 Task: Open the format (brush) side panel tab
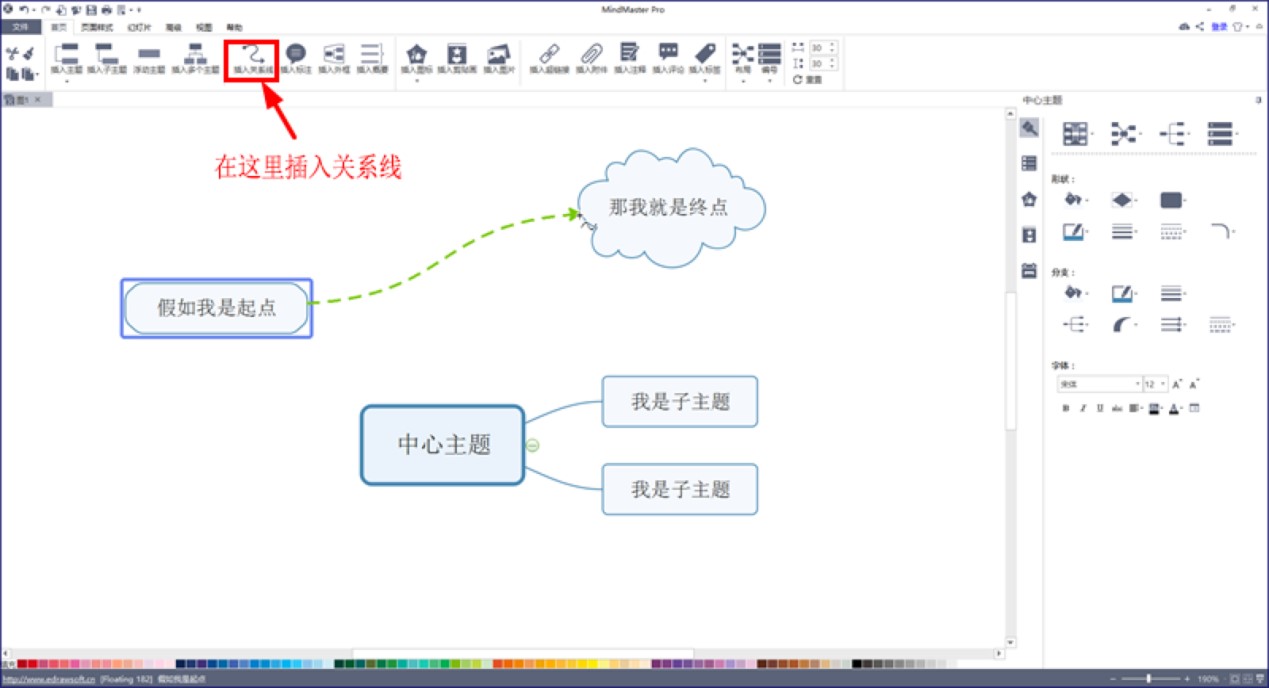(x=1029, y=128)
